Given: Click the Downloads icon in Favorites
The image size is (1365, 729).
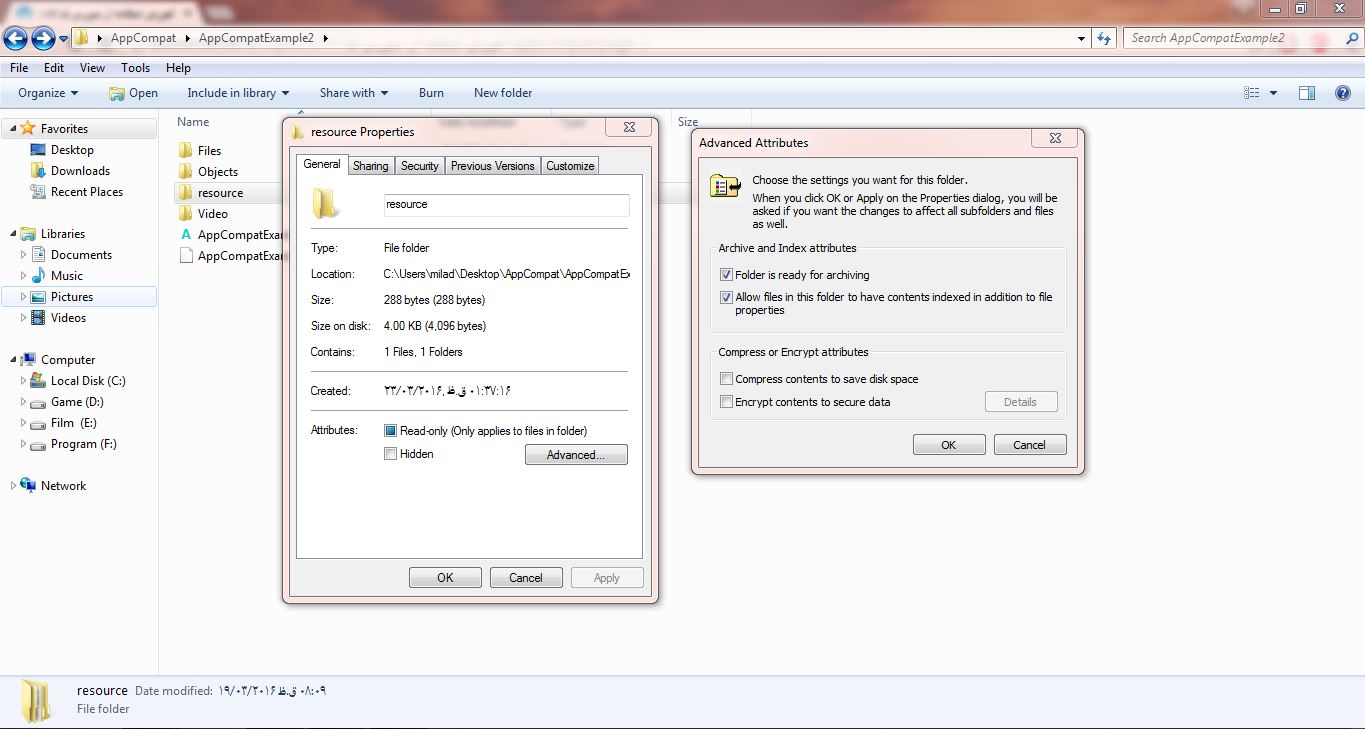Looking at the screenshot, I should 38,171.
